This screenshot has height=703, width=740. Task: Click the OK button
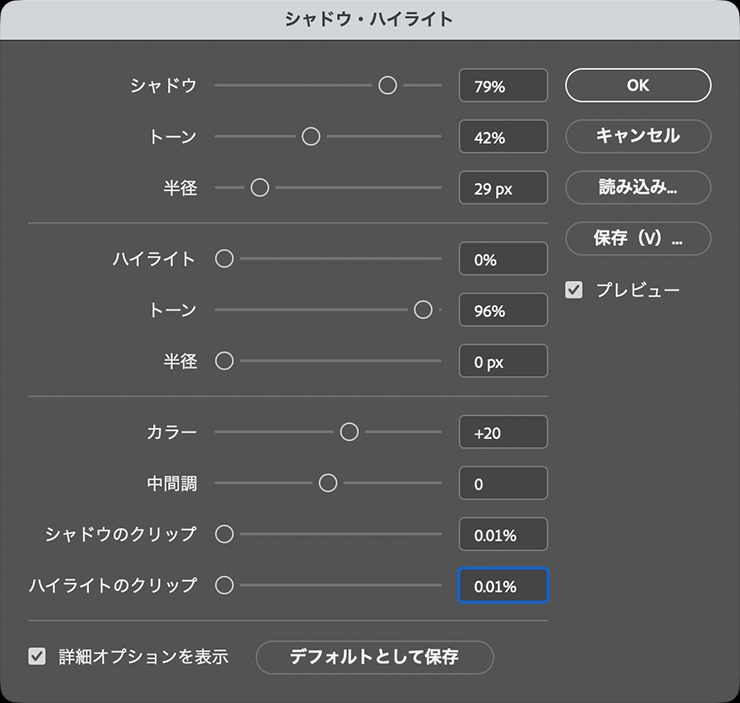coord(638,85)
